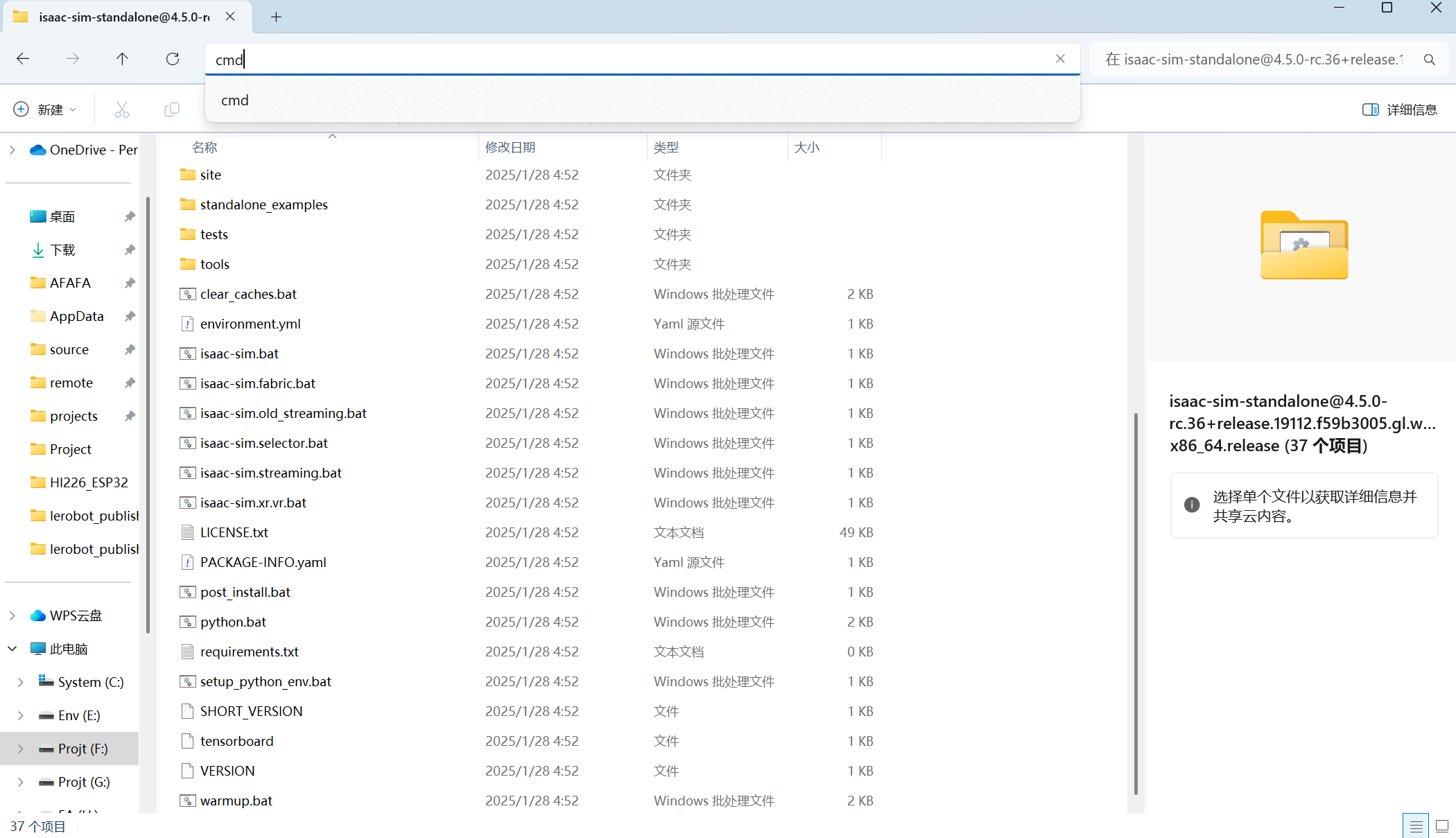Unpin the source folder pin icon
This screenshot has height=838, width=1456.
129,349
